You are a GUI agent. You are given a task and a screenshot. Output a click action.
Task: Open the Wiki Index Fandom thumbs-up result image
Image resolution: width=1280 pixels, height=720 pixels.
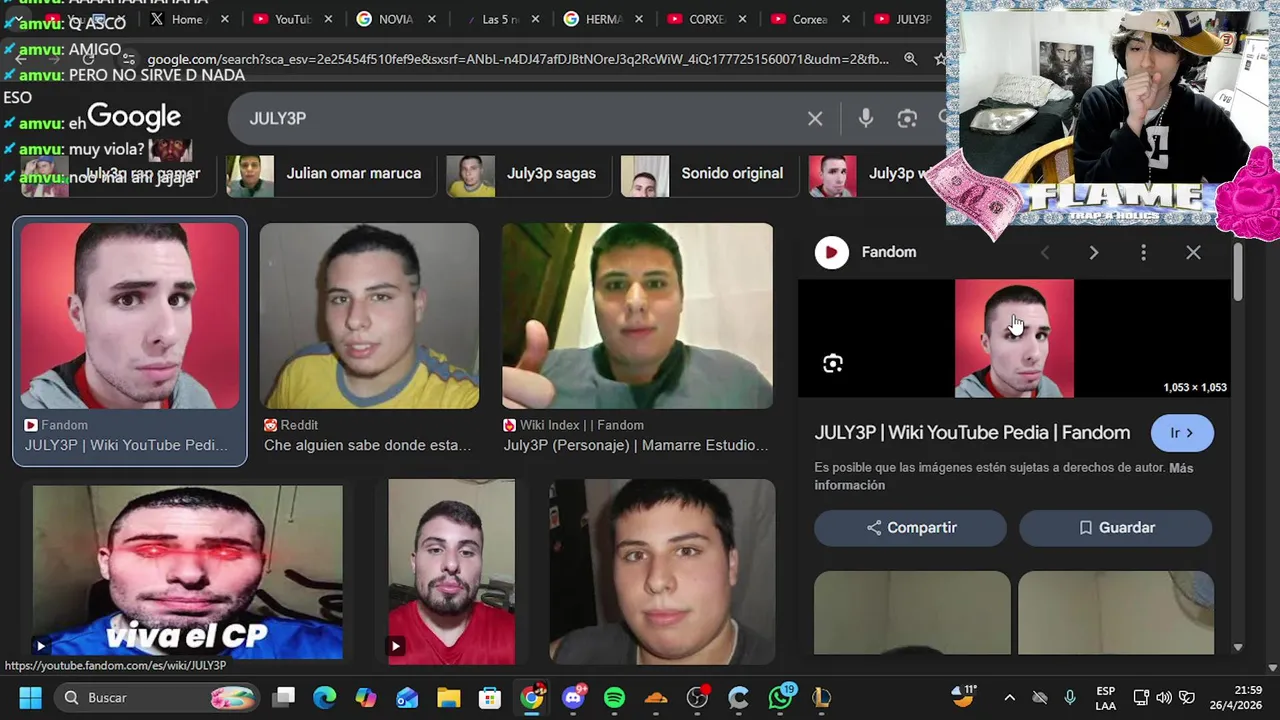click(637, 315)
